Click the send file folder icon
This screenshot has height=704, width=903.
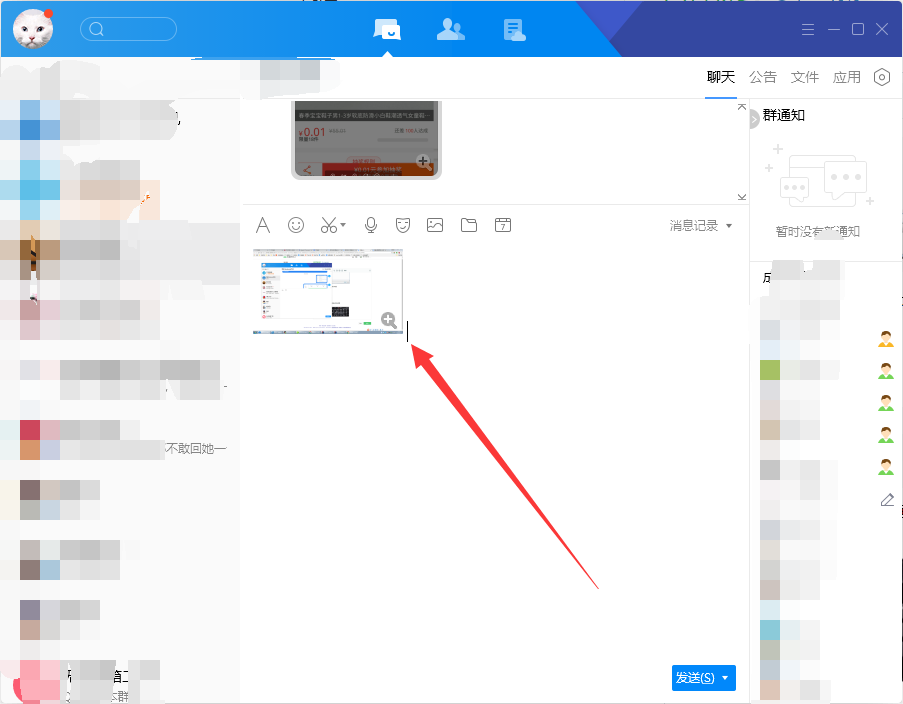(468, 225)
